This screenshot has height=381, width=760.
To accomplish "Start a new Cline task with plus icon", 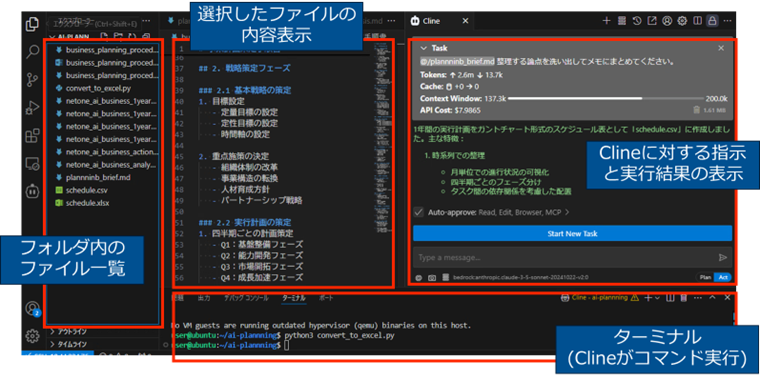I will coord(606,21).
